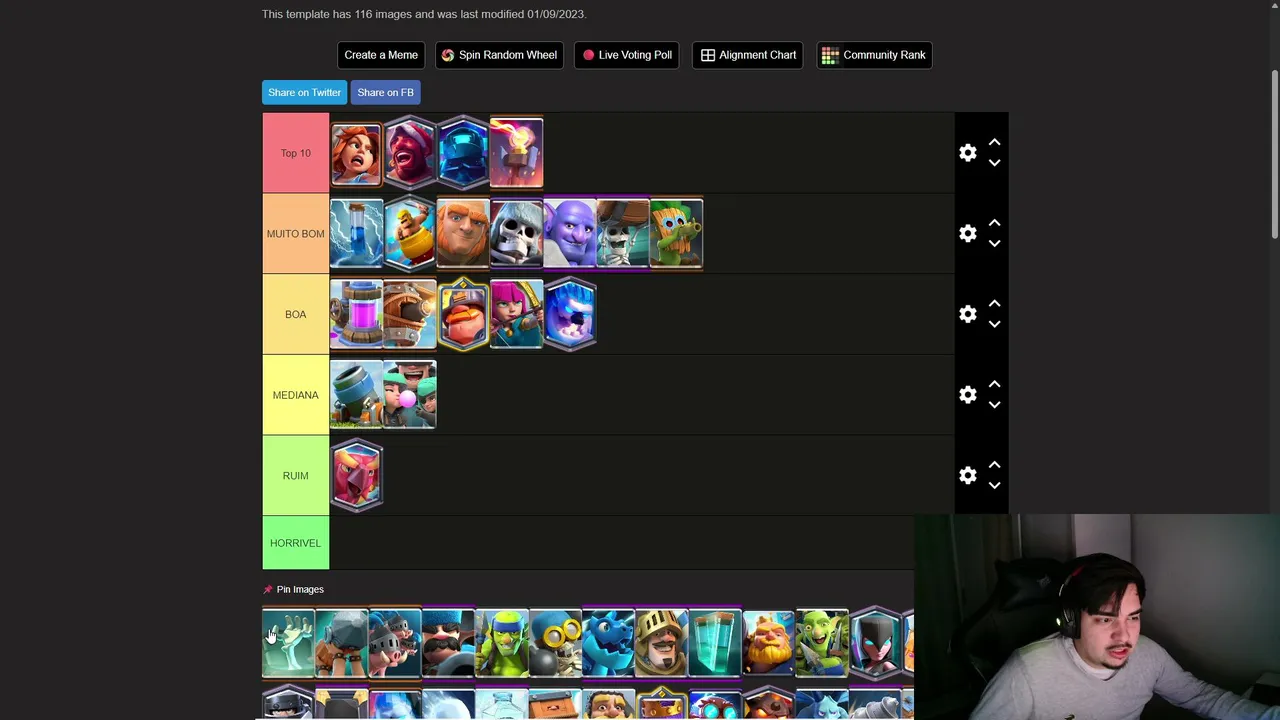The width and height of the screenshot is (1280, 720).
Task: Select the green HORRIVEL tier label
Action: click(295, 543)
